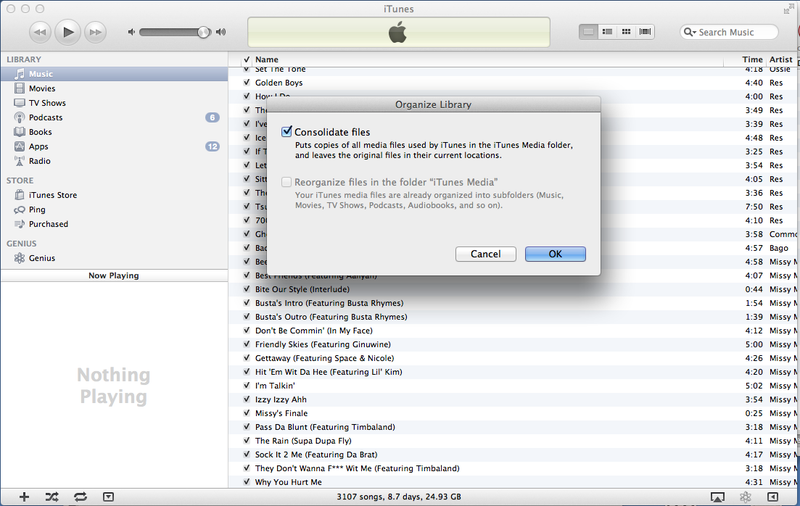
Task: Select Busta's Intro song row
Action: pos(513,303)
